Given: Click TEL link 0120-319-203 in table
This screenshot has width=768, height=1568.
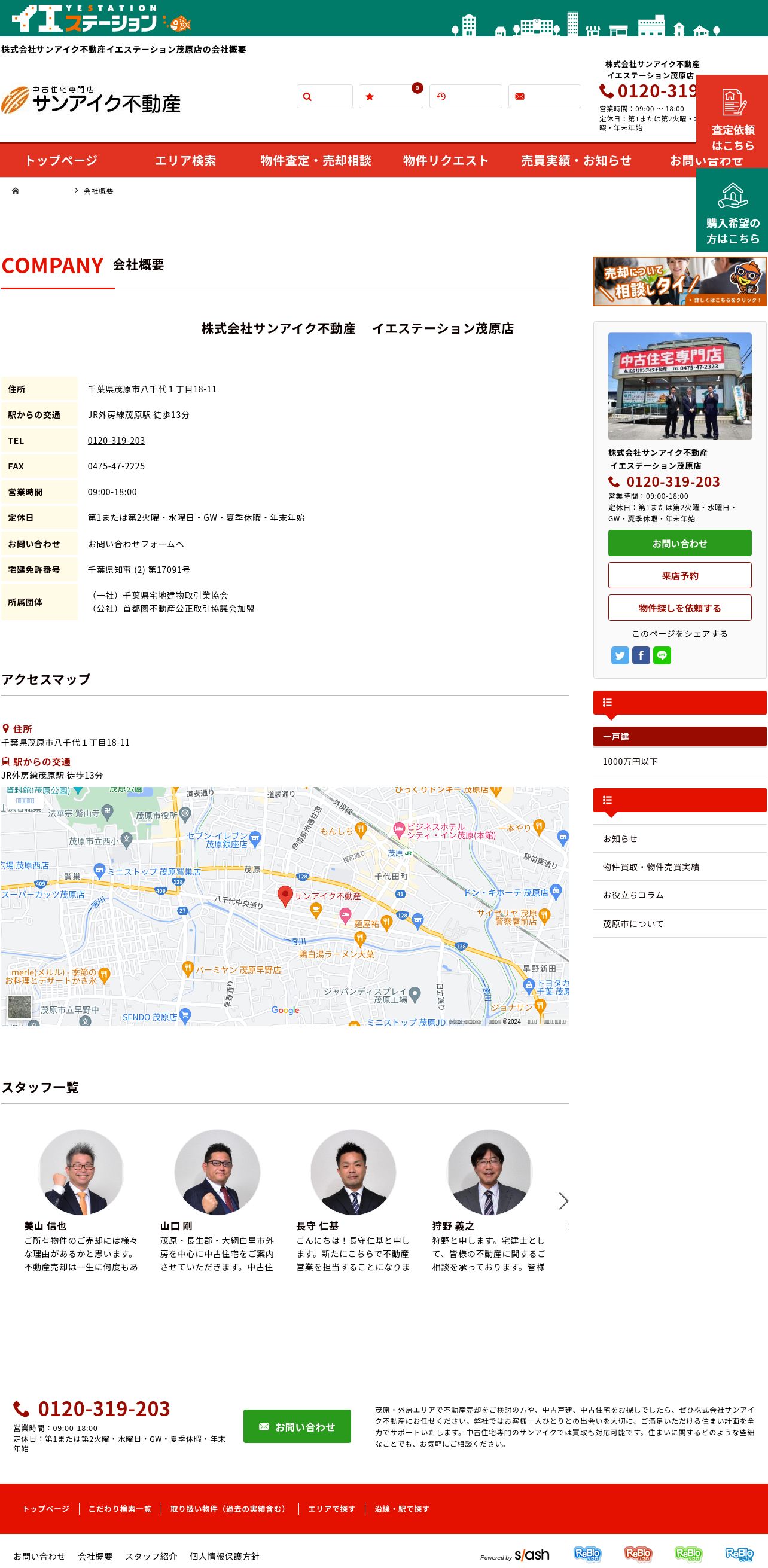Looking at the screenshot, I should tap(116, 440).
